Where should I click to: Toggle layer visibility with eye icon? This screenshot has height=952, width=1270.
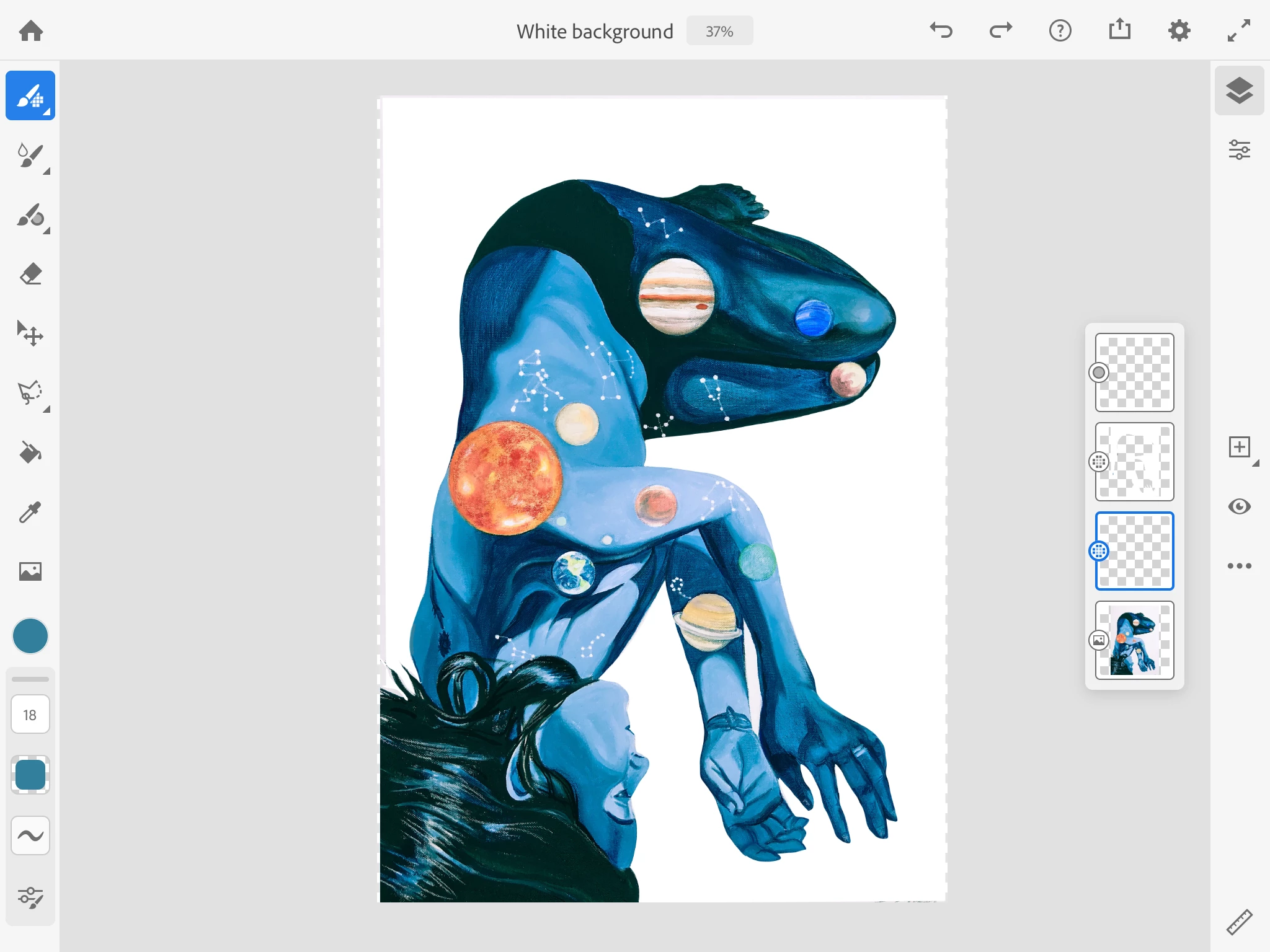tap(1239, 506)
